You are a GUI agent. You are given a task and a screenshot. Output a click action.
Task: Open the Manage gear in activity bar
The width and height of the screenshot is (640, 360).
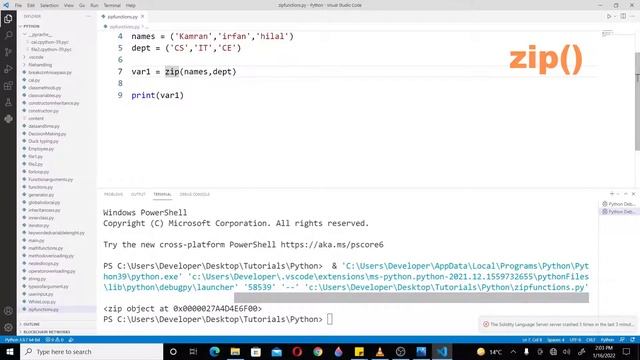(x=8, y=327)
